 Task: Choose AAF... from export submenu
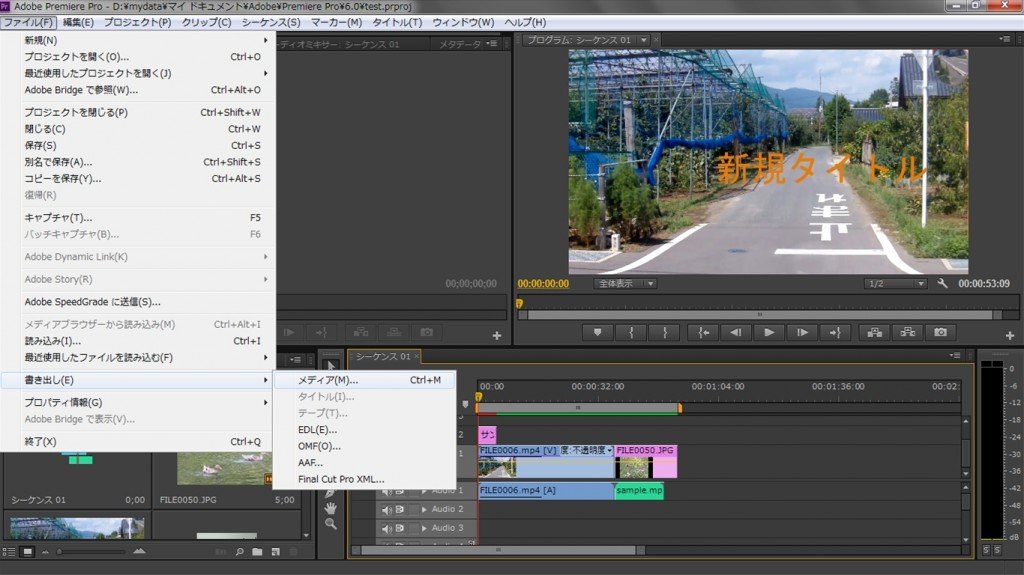tap(364, 463)
